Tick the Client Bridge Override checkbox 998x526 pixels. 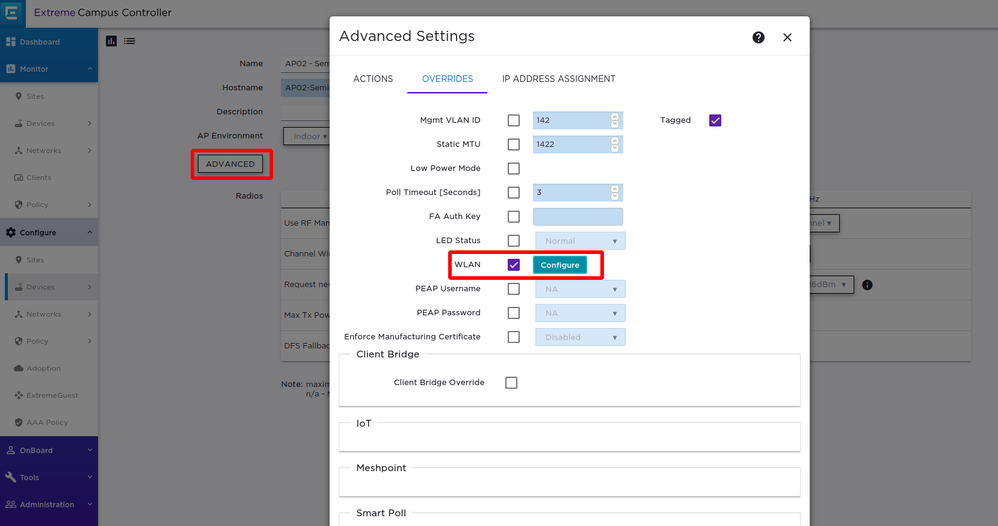tap(511, 383)
